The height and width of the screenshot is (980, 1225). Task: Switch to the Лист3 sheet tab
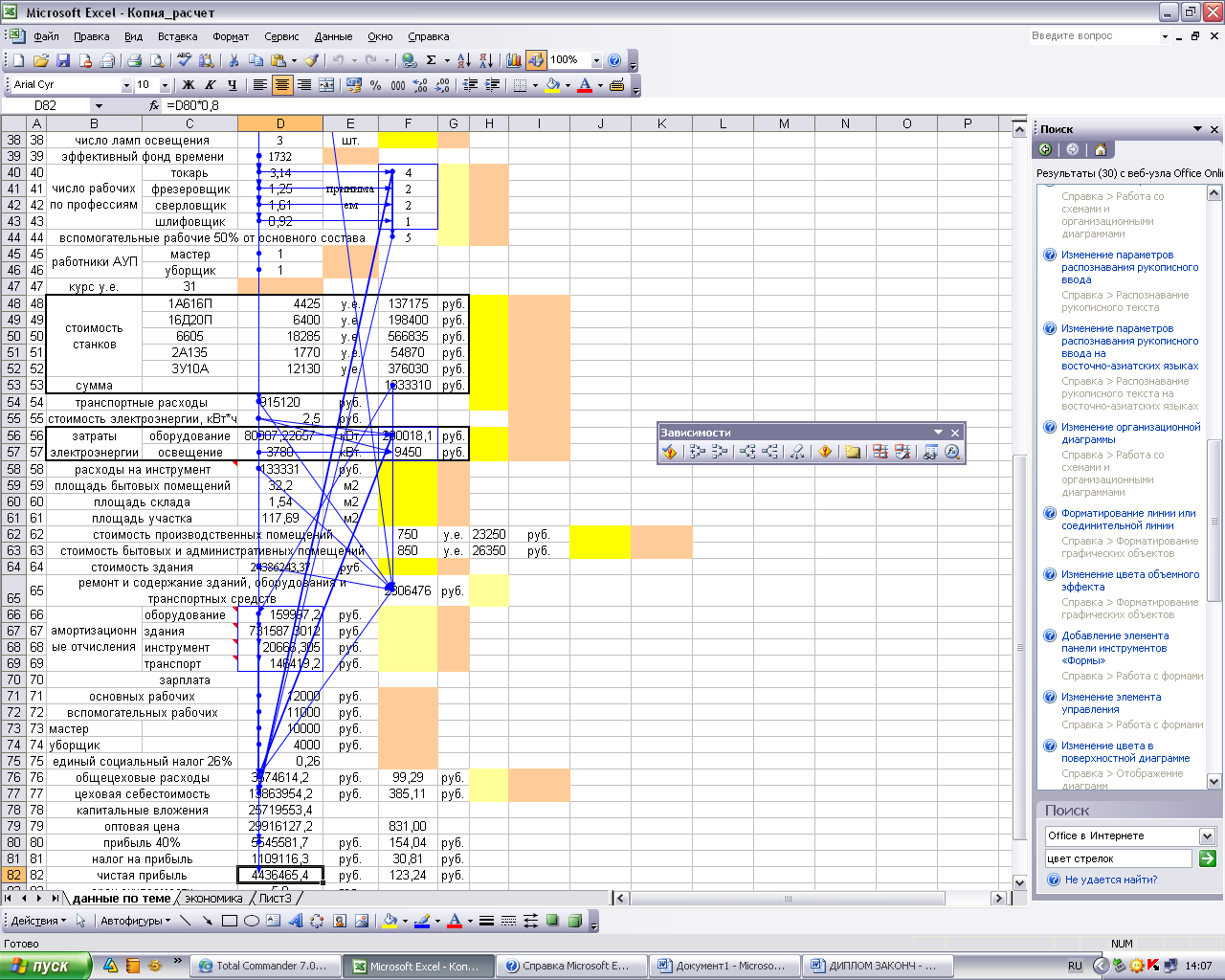click(x=275, y=898)
